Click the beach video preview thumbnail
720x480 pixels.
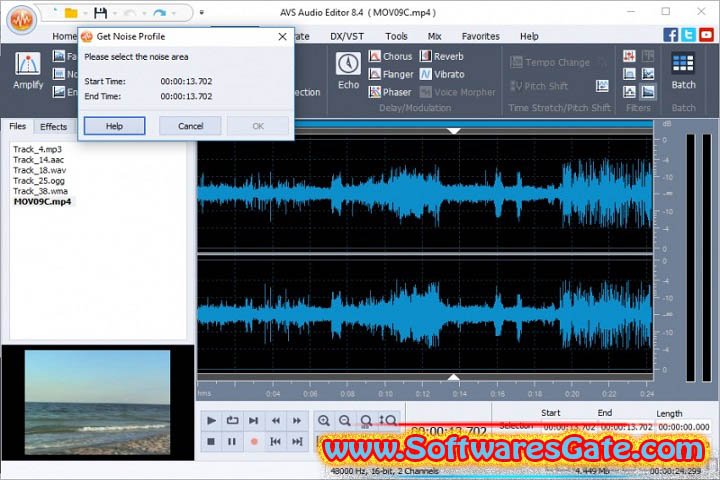click(x=97, y=402)
